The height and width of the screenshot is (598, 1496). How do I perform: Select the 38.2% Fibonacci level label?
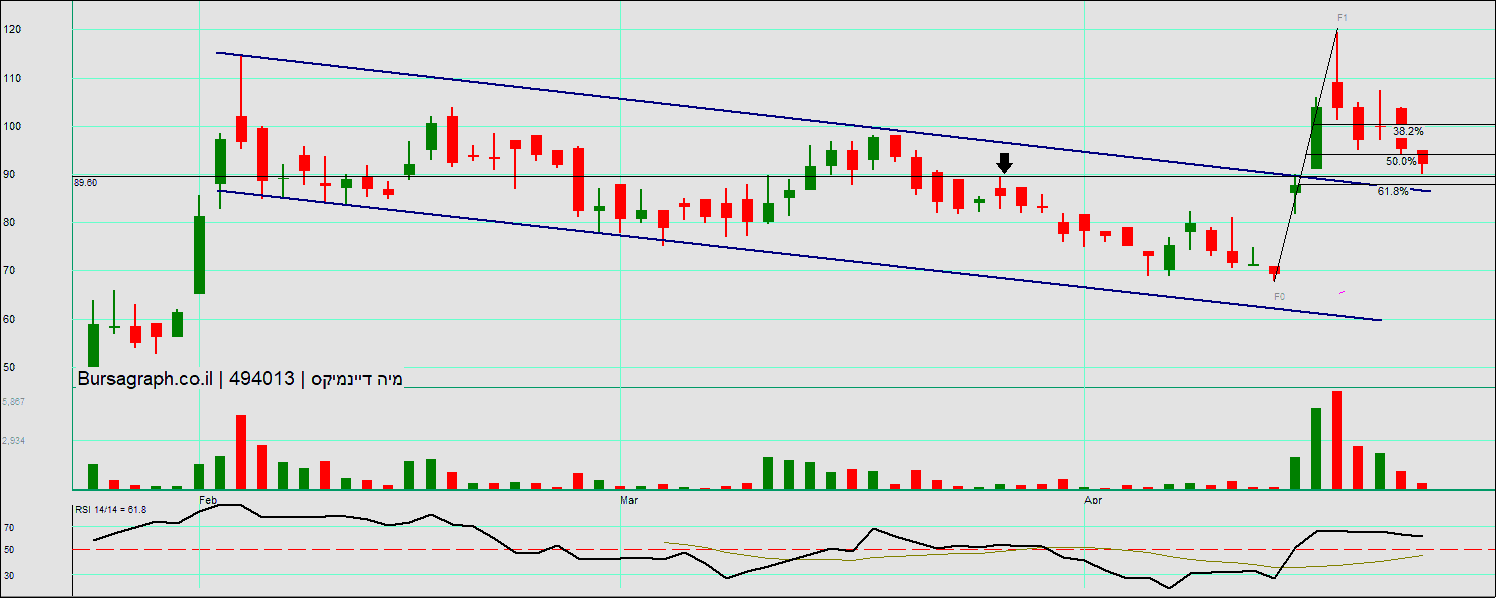tap(1408, 131)
